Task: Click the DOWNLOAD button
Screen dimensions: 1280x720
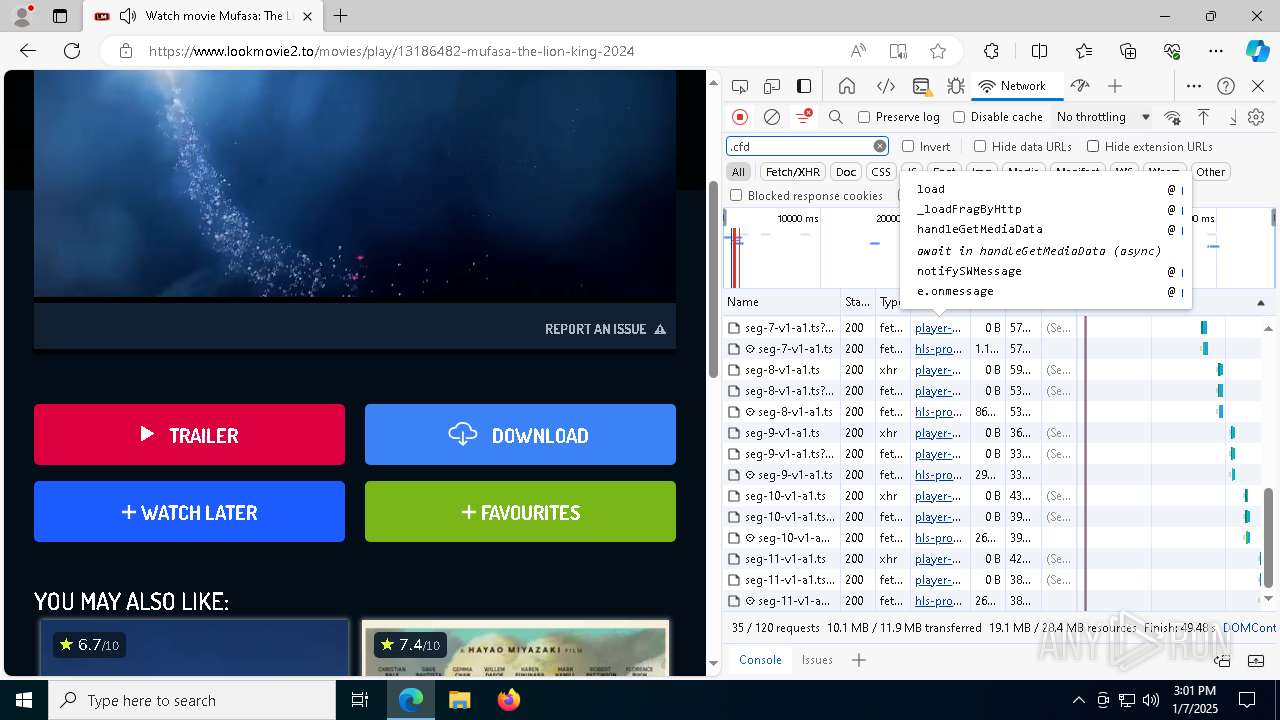Action: click(520, 435)
